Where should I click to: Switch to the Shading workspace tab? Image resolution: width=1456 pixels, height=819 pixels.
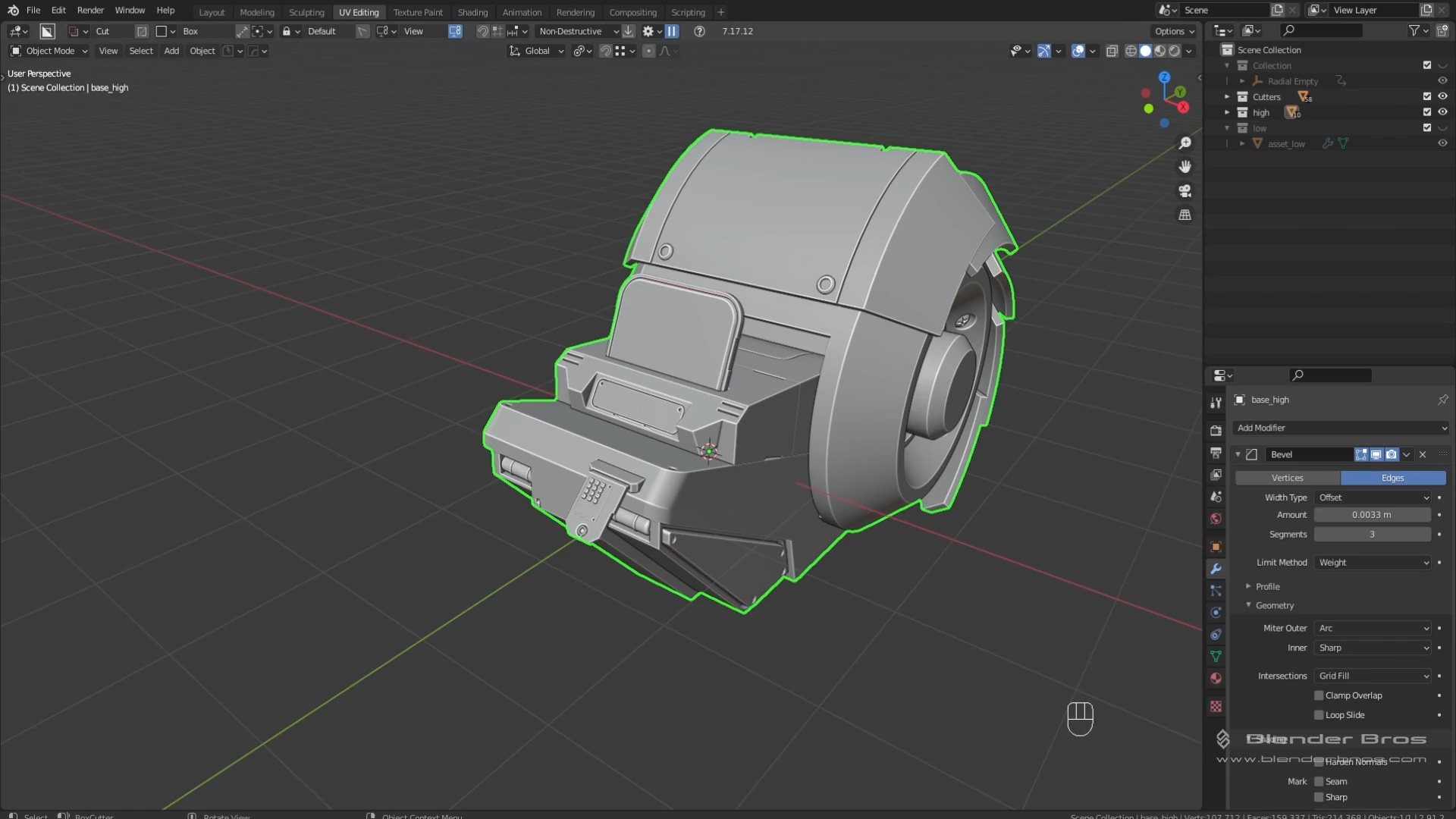pos(472,12)
